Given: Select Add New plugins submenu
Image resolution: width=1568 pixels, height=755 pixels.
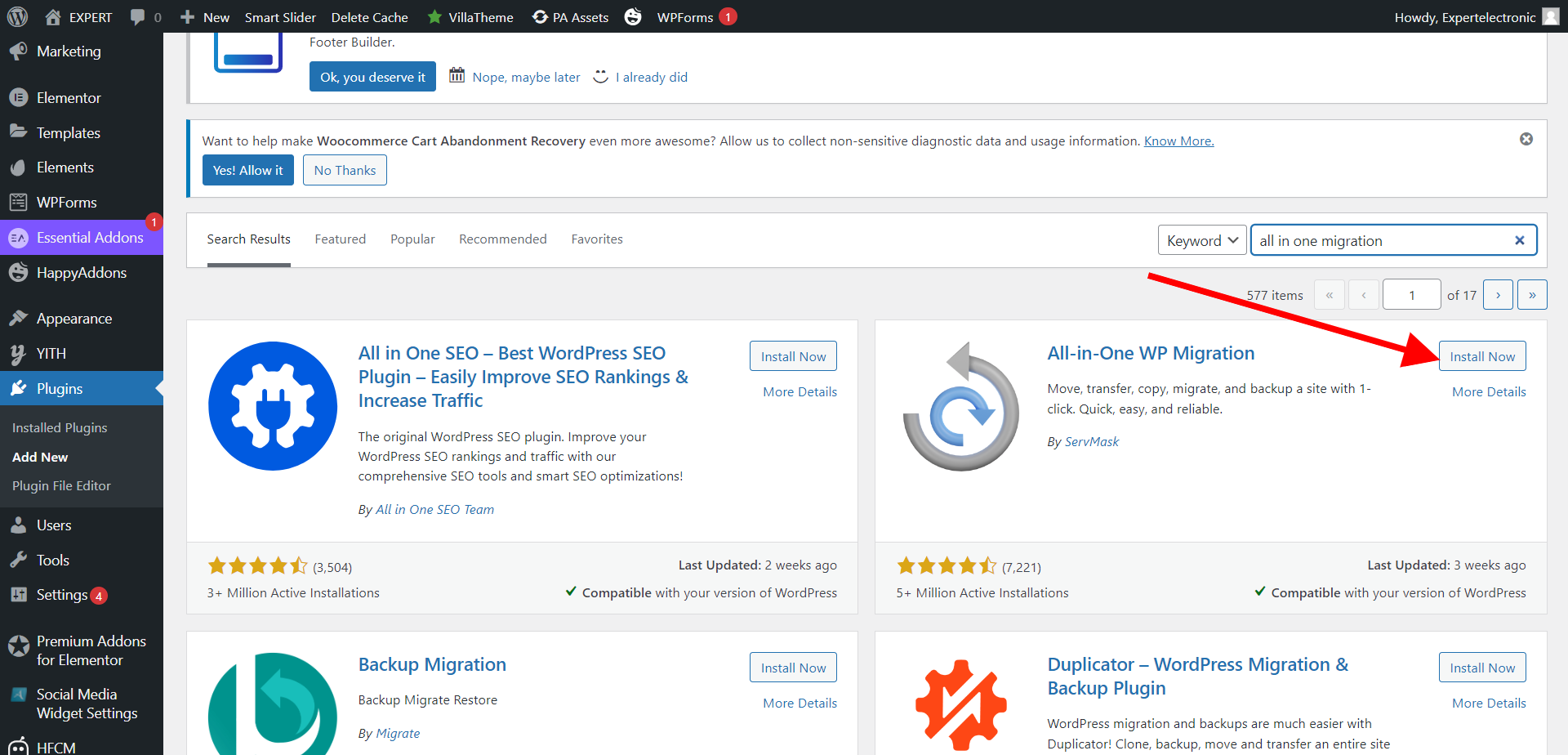Looking at the screenshot, I should (x=40, y=457).
